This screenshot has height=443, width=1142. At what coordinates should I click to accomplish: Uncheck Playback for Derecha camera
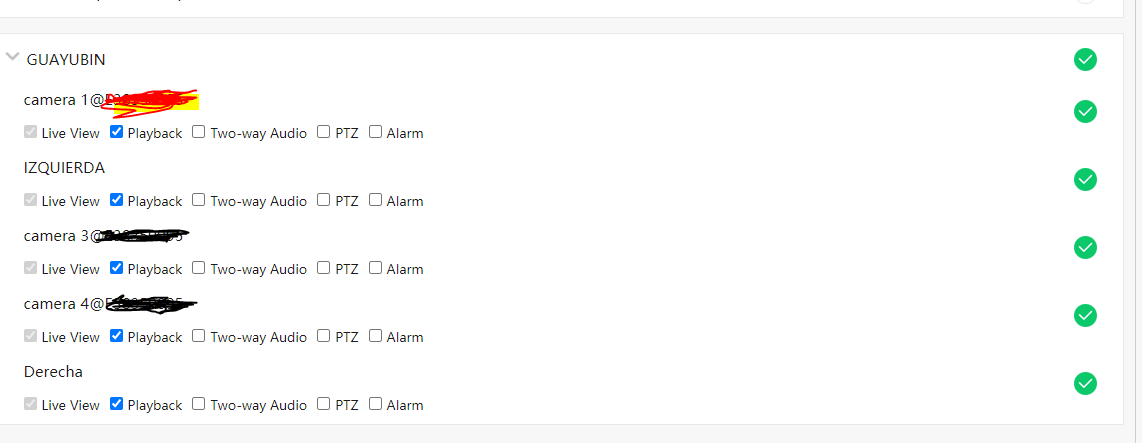click(x=117, y=404)
